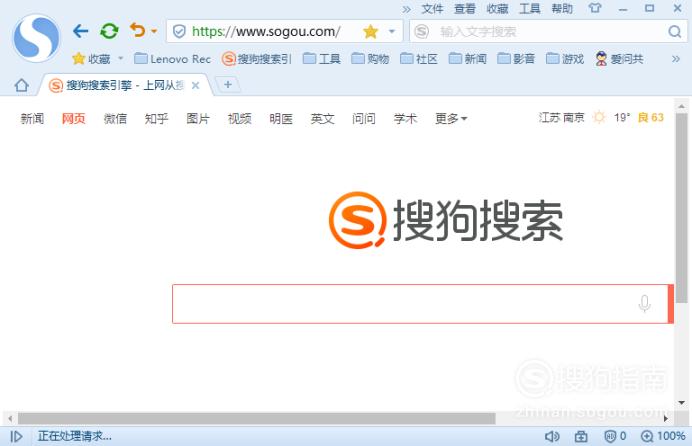Refresh the page with green arrows
The height and width of the screenshot is (446, 692).
click(x=109, y=31)
